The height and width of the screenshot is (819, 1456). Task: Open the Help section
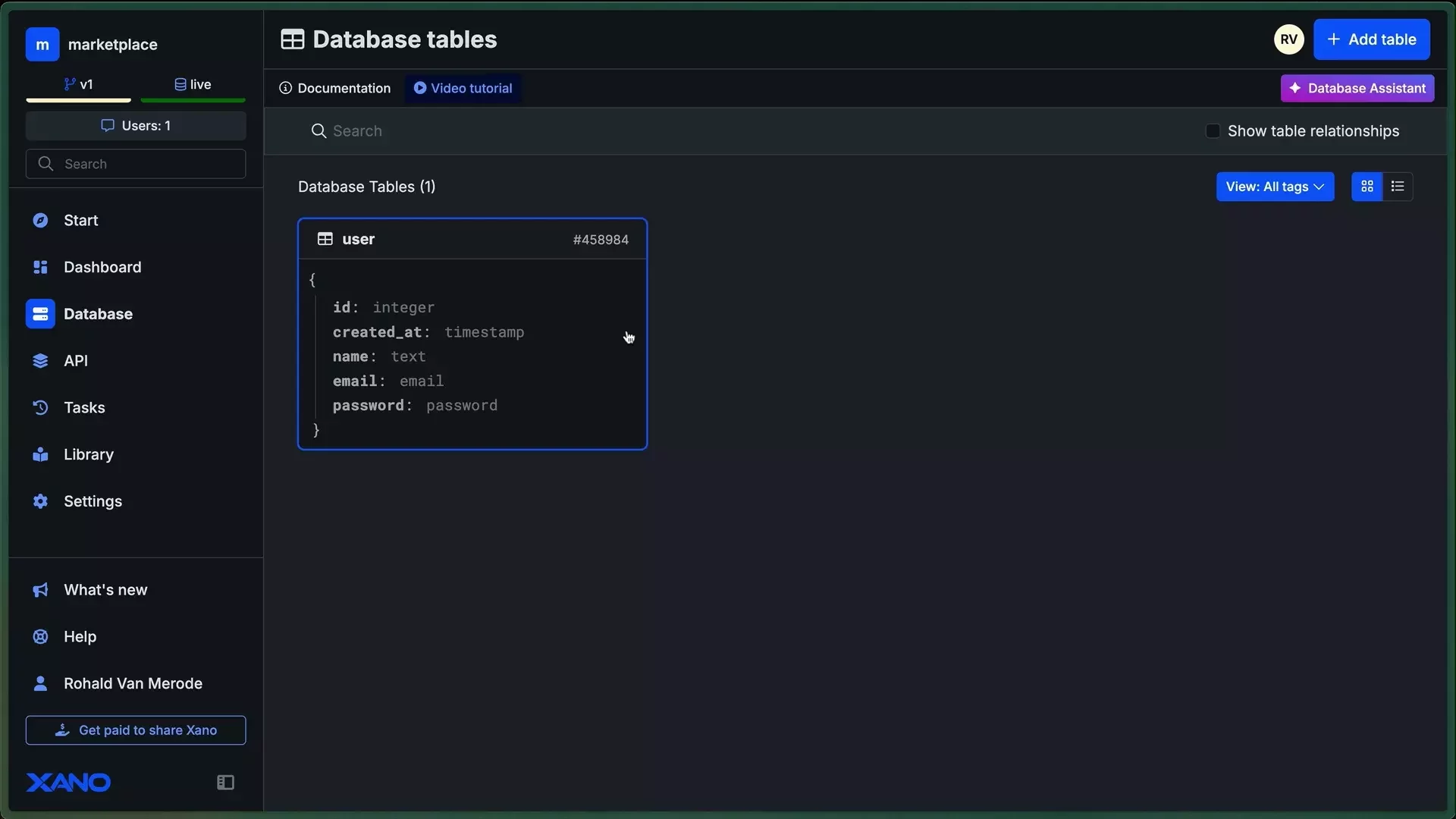[79, 636]
